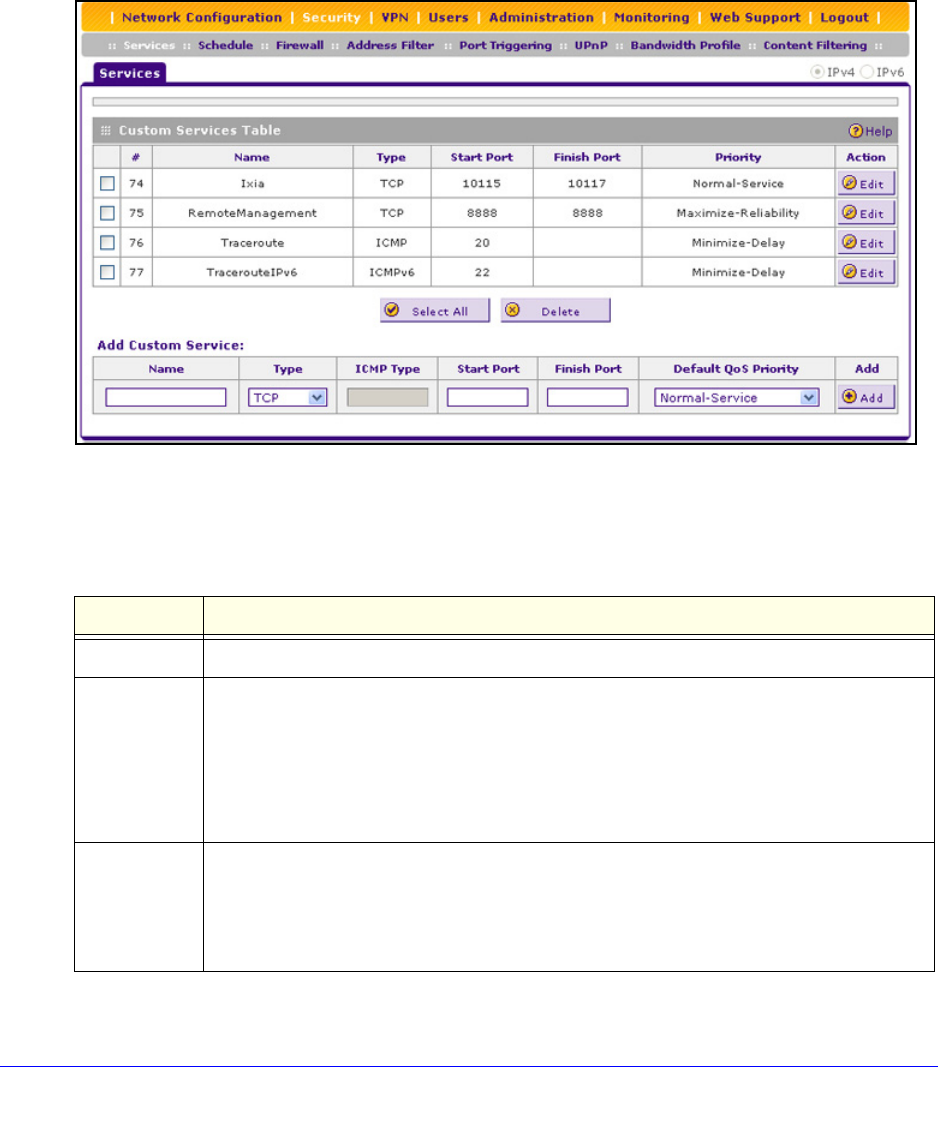Click the Add Custom Service label
The image size is (939, 1136).
[x=170, y=345]
